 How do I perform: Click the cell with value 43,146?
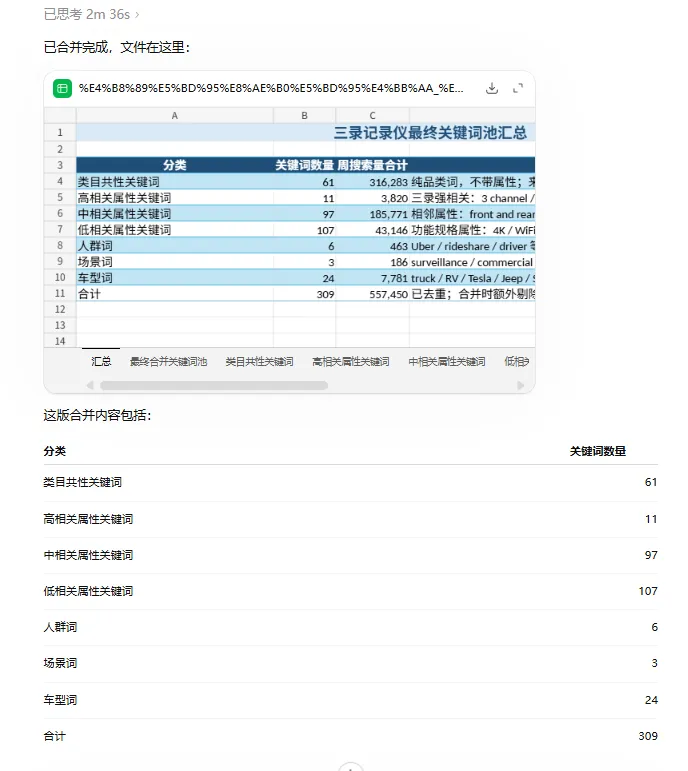pyautogui.click(x=372, y=230)
